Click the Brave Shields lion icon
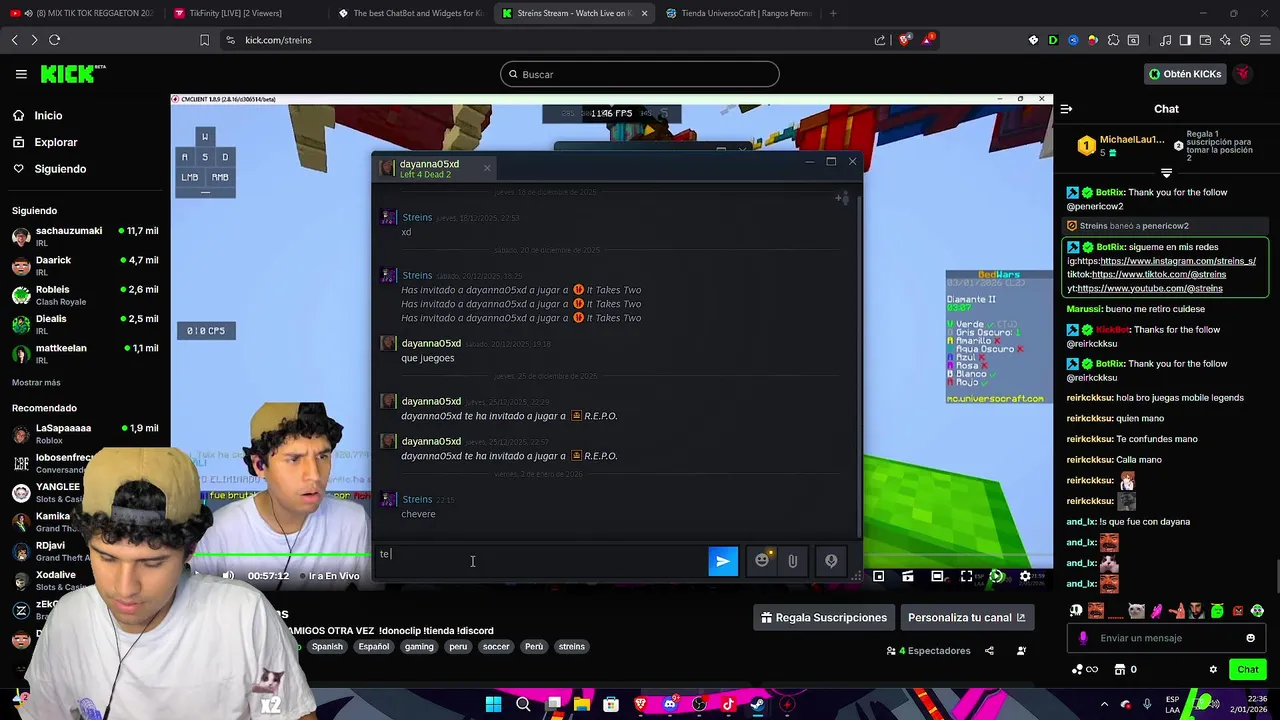The height and width of the screenshot is (720, 1280). [905, 40]
